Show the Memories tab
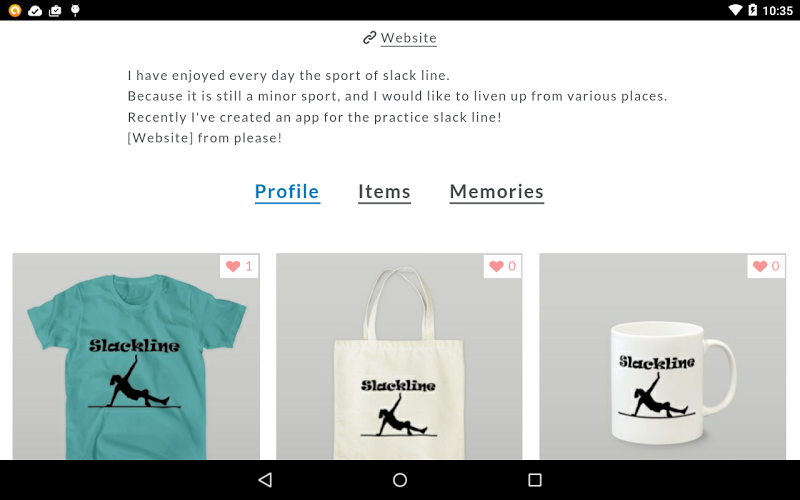 click(x=496, y=192)
